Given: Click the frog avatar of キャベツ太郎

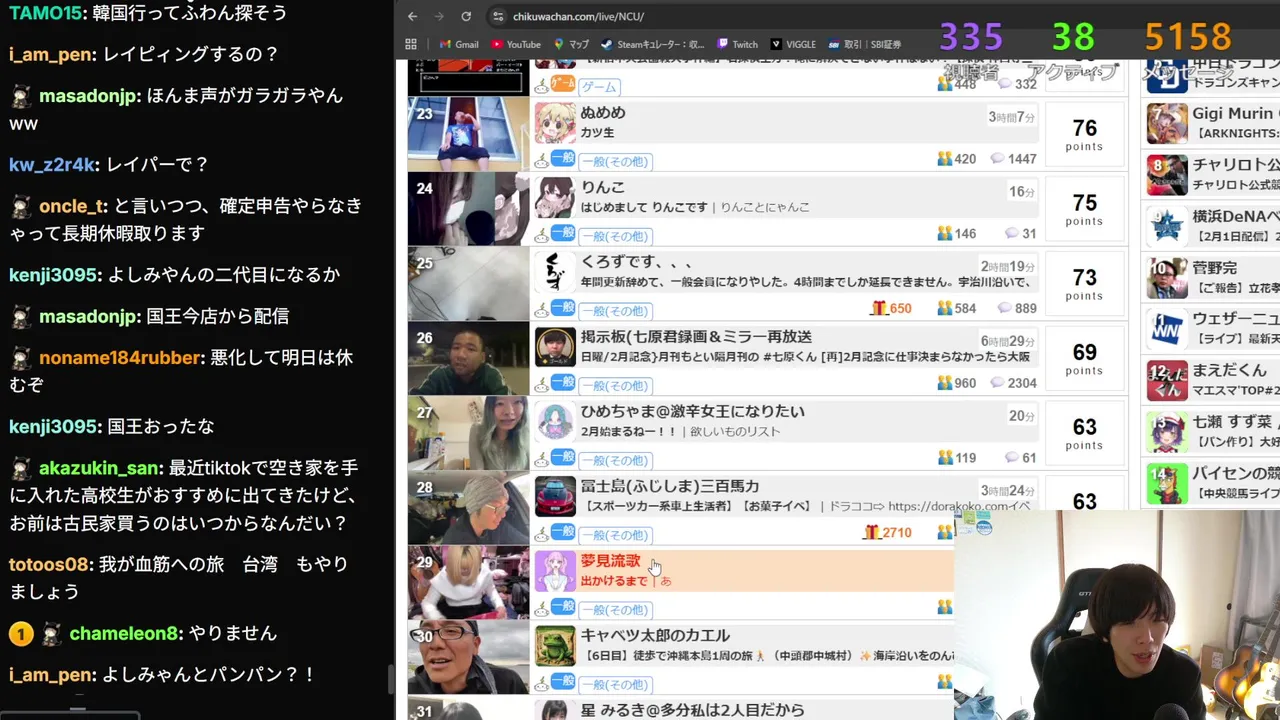Looking at the screenshot, I should click(x=555, y=646).
